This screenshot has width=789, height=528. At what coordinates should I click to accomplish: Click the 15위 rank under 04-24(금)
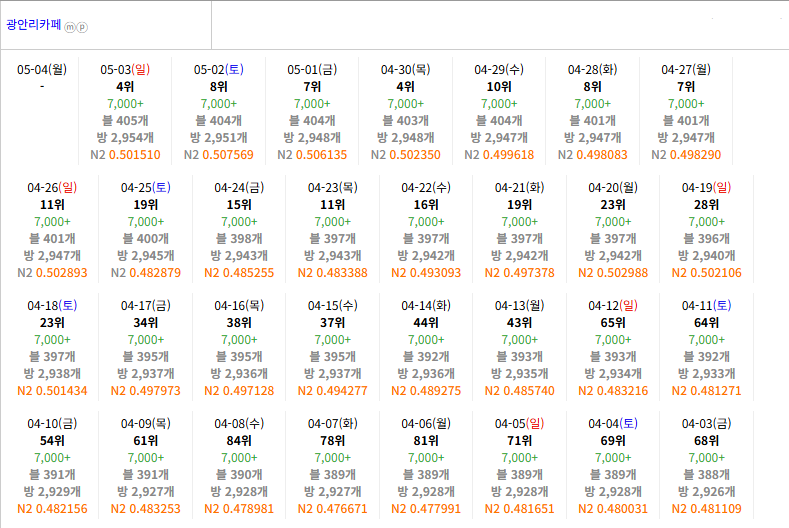tap(239, 205)
